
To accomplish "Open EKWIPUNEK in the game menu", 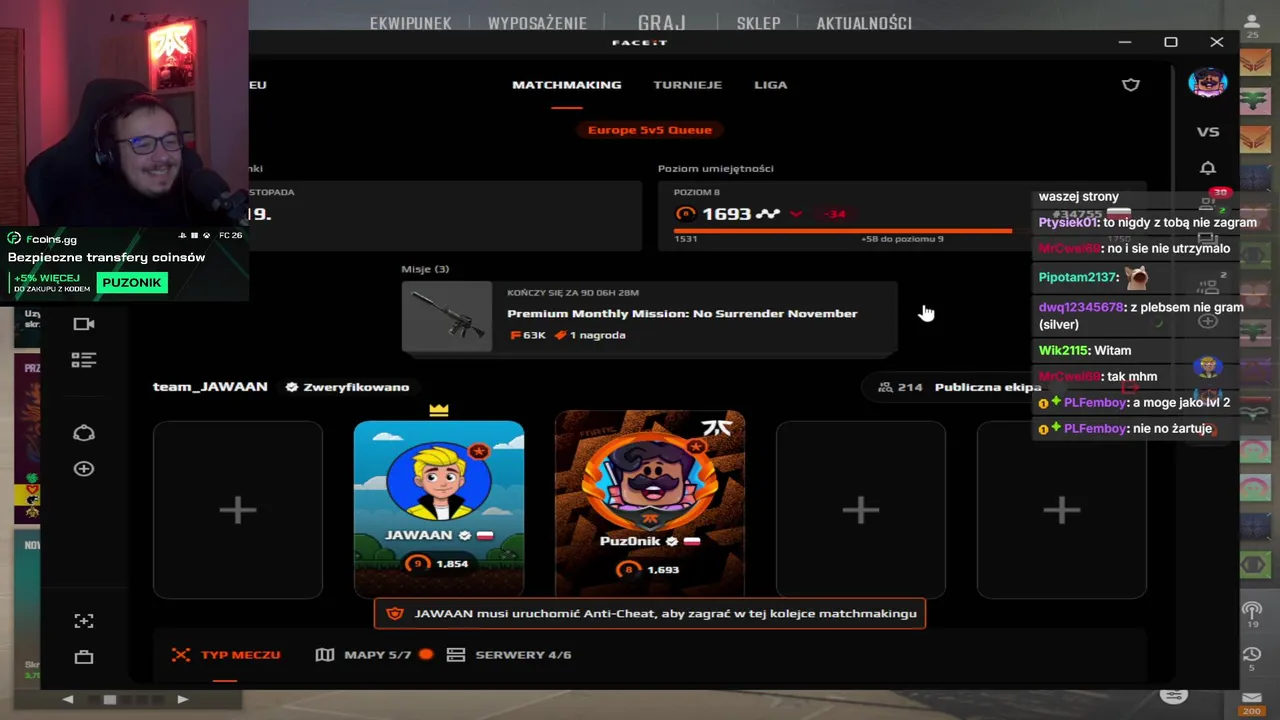I will point(410,23).
